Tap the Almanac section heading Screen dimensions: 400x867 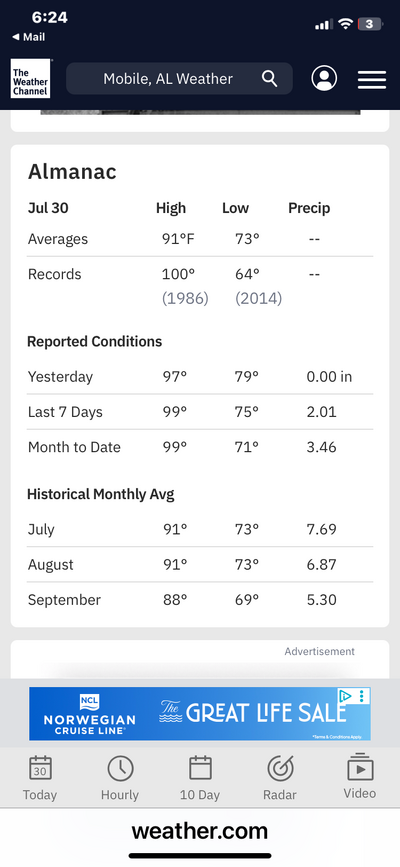(72, 171)
